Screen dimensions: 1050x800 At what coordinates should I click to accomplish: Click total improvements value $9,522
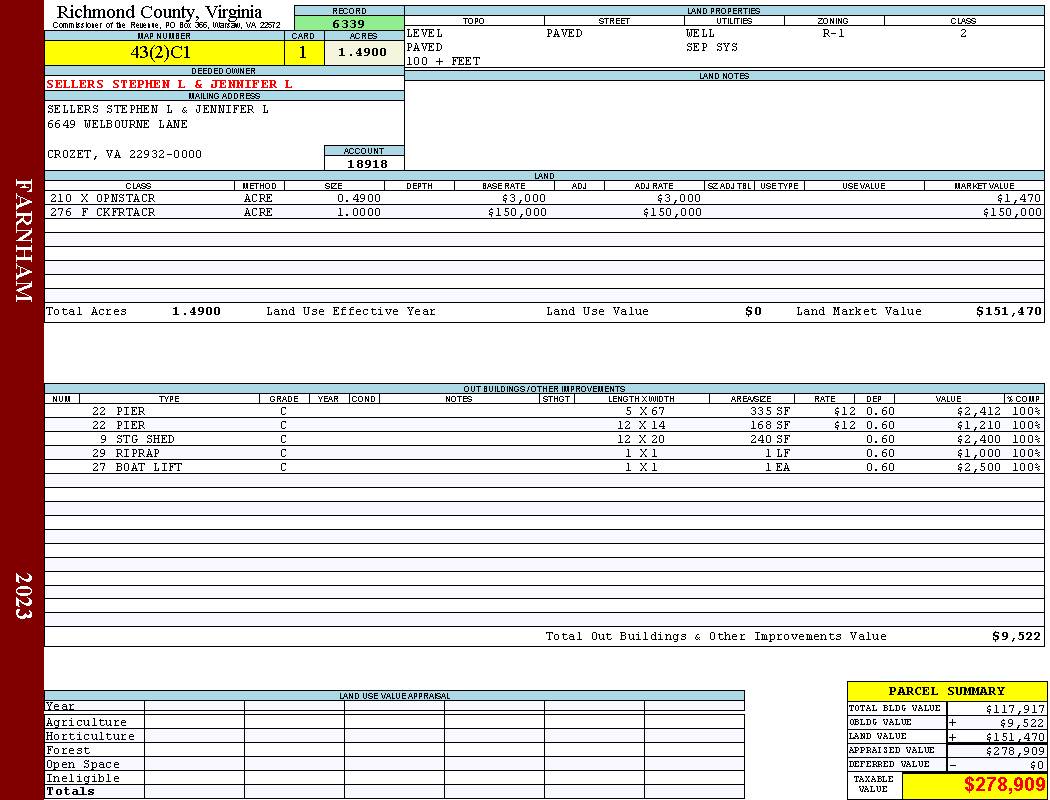[1017, 637]
